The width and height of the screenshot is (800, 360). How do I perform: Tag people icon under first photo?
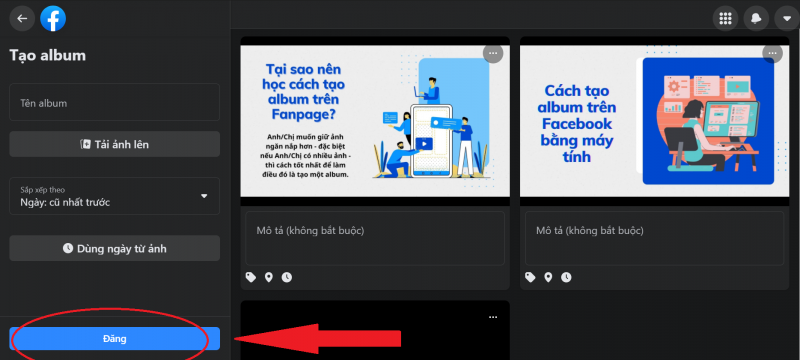click(x=251, y=277)
